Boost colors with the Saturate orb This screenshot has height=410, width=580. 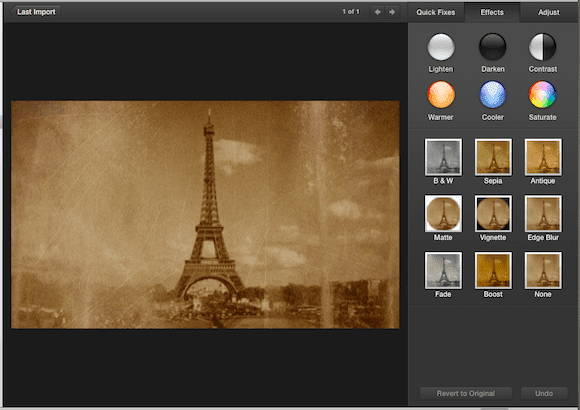click(x=542, y=95)
